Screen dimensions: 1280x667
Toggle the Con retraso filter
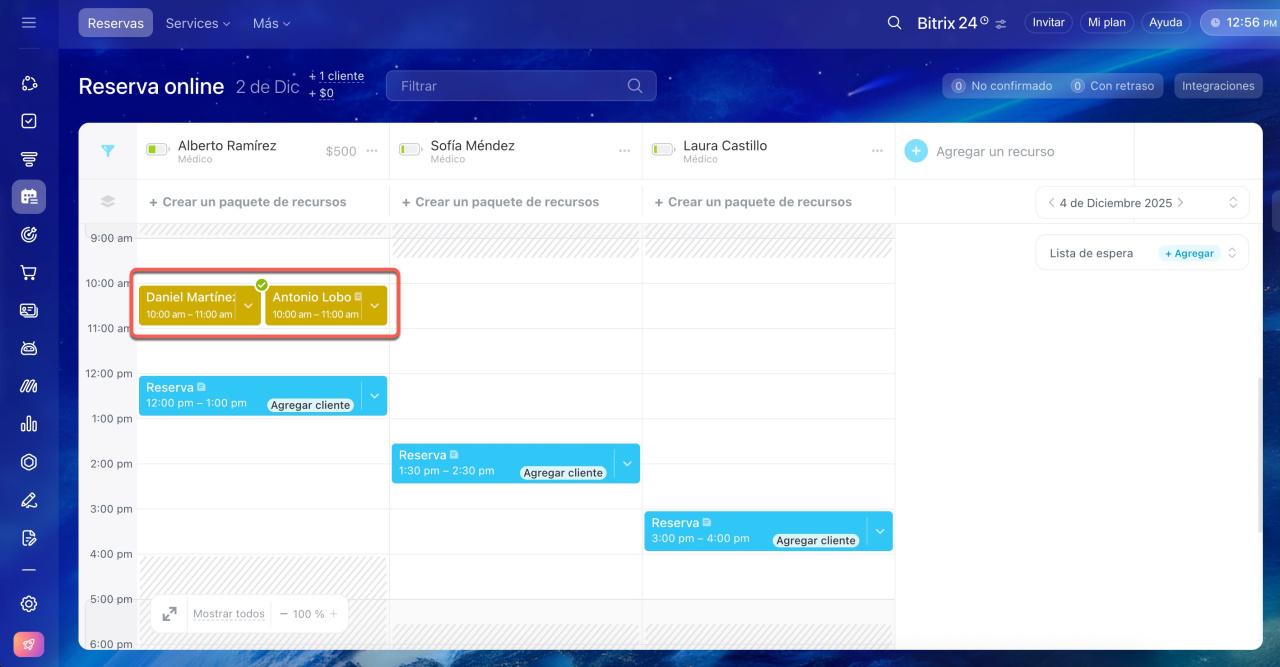(1112, 86)
